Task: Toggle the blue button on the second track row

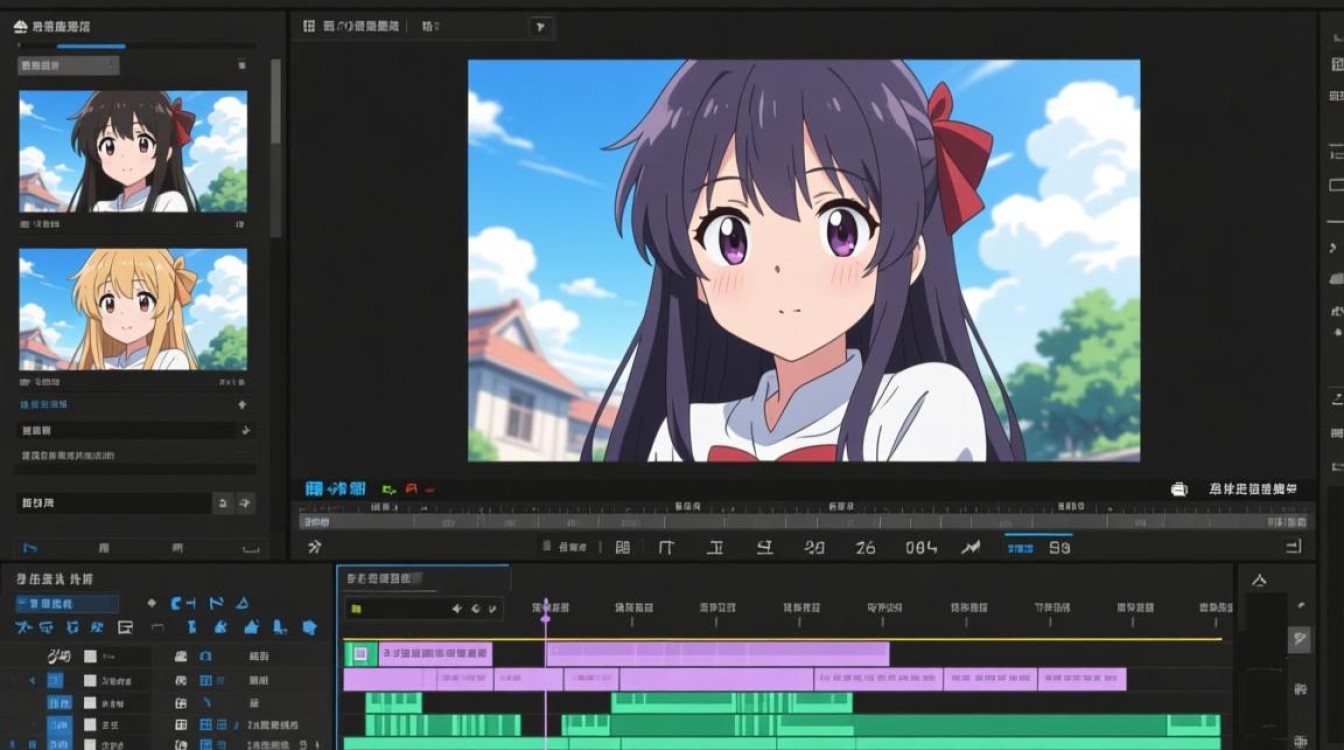Action: click(55, 680)
